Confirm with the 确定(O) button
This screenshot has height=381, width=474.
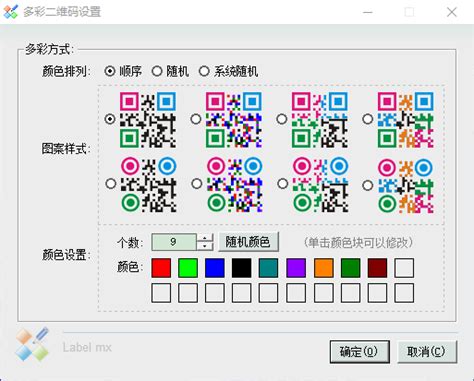pos(360,351)
